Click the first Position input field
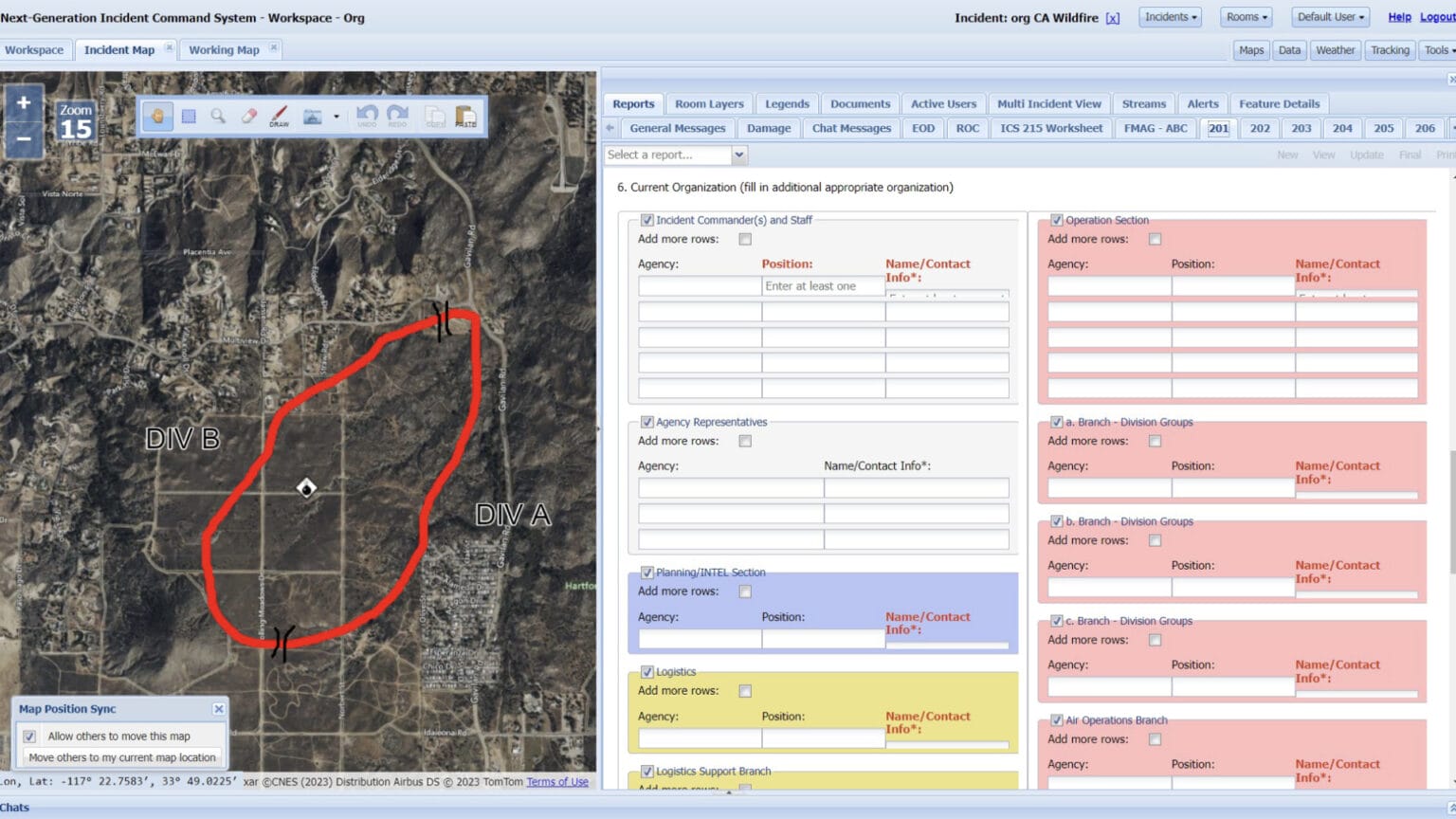1456x819 pixels. [823, 286]
